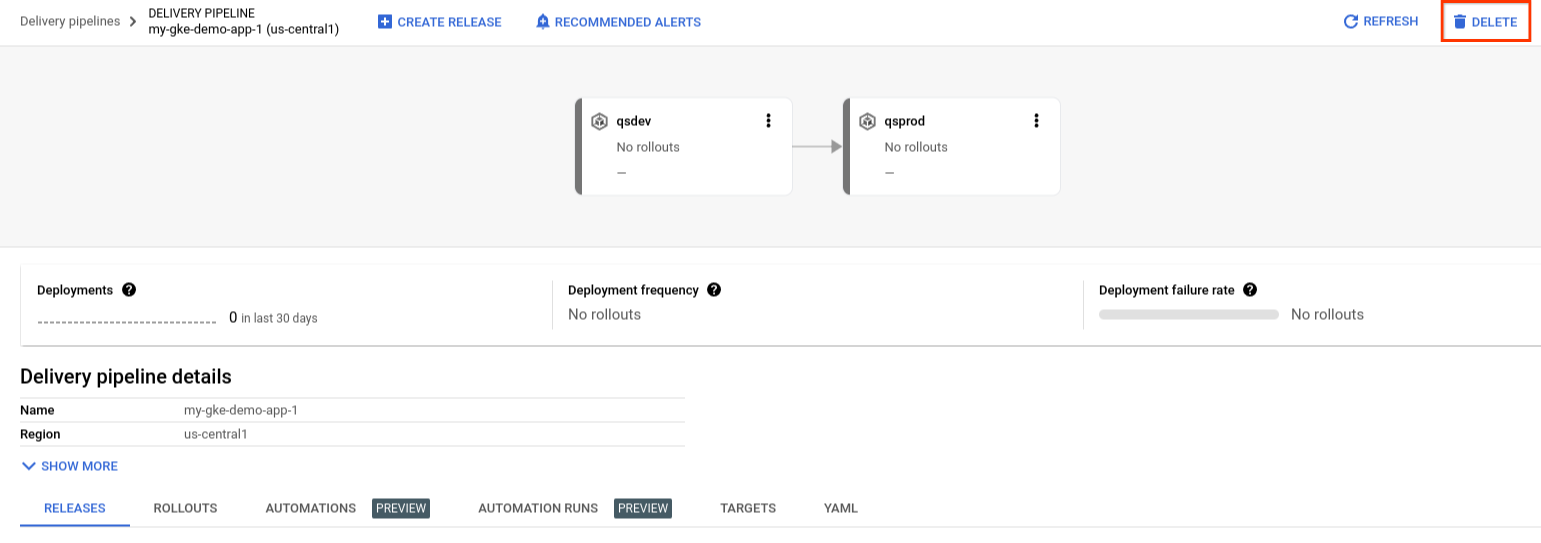The height and width of the screenshot is (543, 1541).
Task: Click the Deployment failure rate bar
Action: click(1188, 314)
